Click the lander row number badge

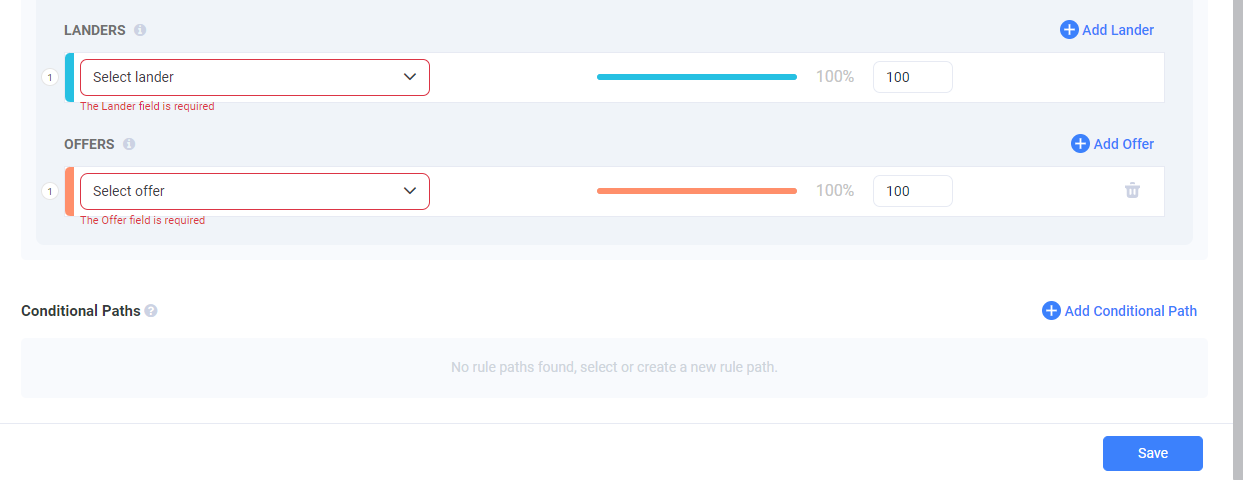point(50,77)
